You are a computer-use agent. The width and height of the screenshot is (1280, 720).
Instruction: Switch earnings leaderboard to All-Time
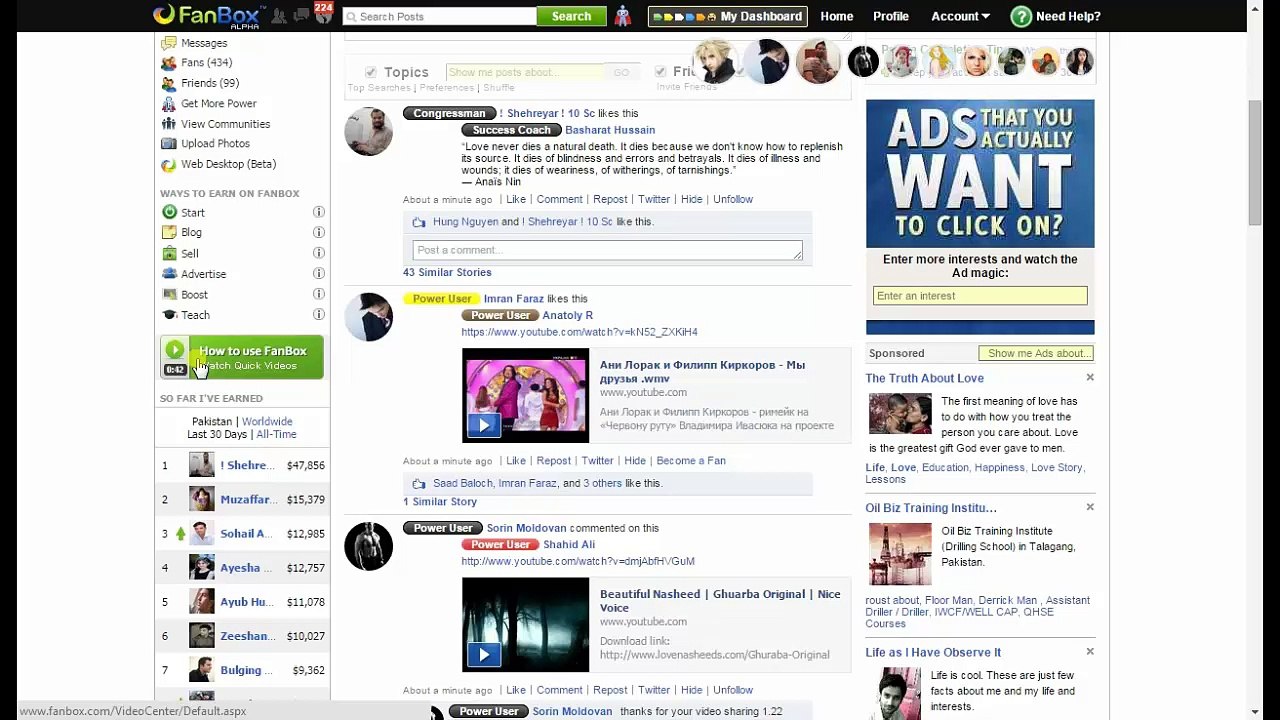276,435
